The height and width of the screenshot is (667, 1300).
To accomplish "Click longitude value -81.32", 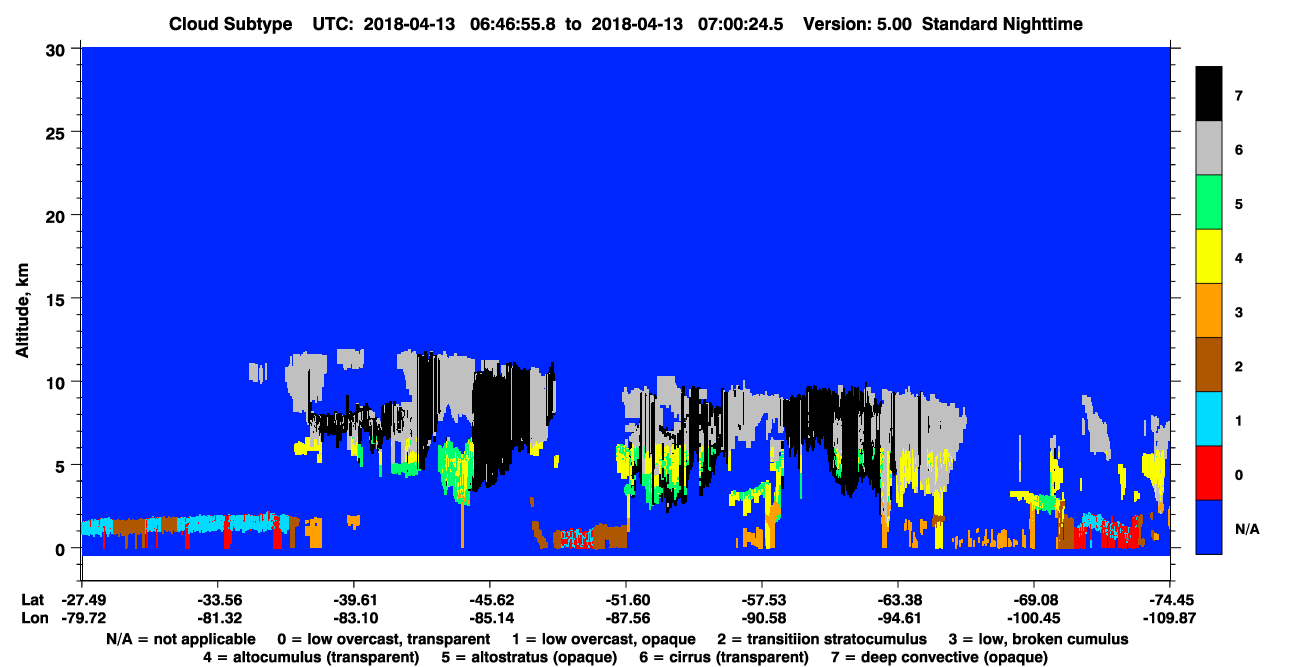I will click(217, 618).
